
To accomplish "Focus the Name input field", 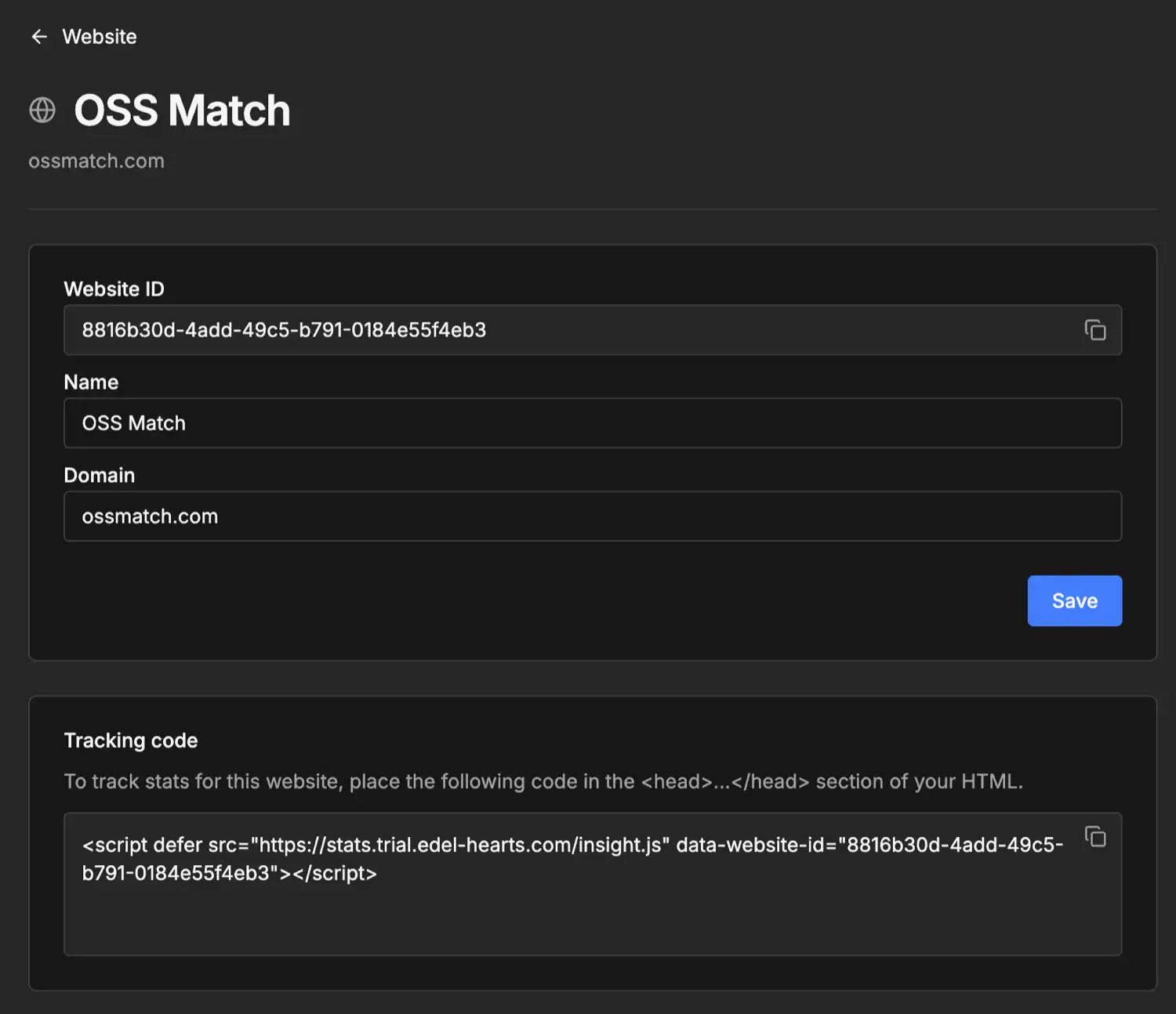I will click(593, 423).
